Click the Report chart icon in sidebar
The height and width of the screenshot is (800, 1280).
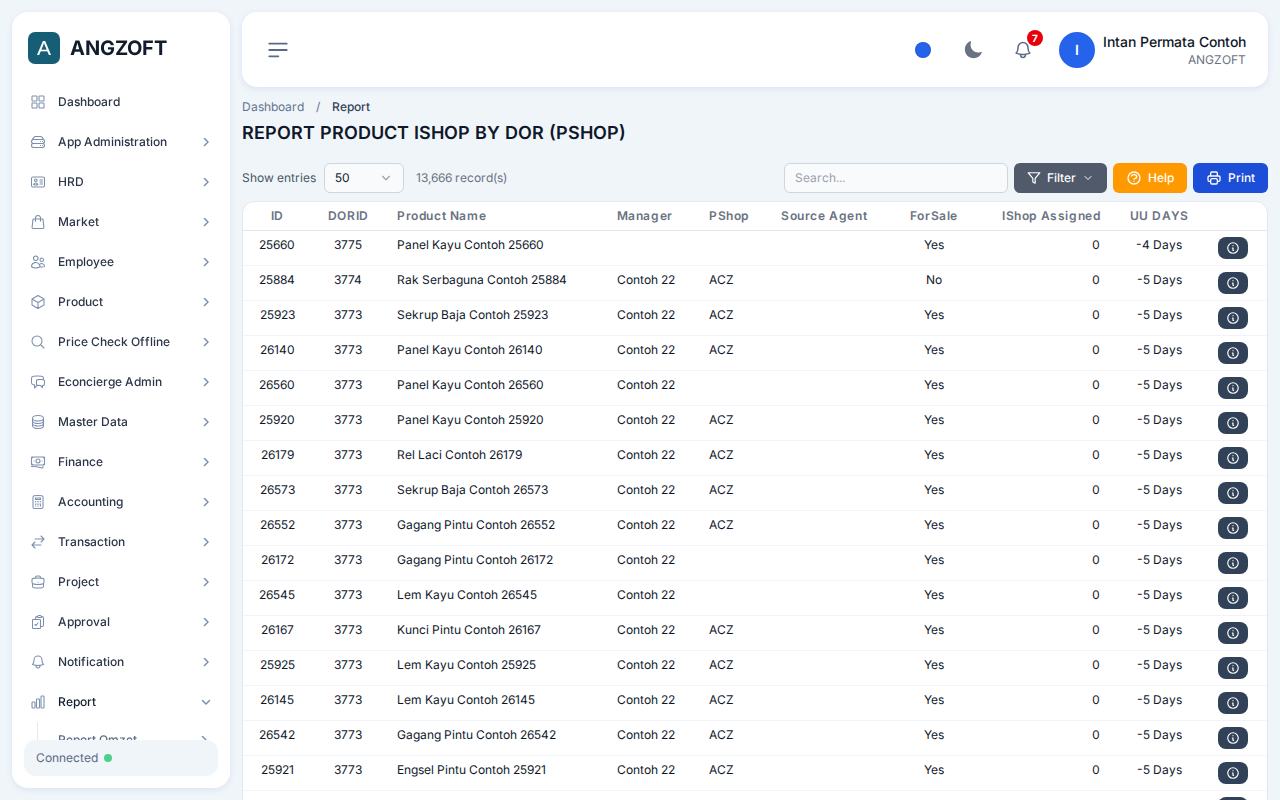coord(38,702)
